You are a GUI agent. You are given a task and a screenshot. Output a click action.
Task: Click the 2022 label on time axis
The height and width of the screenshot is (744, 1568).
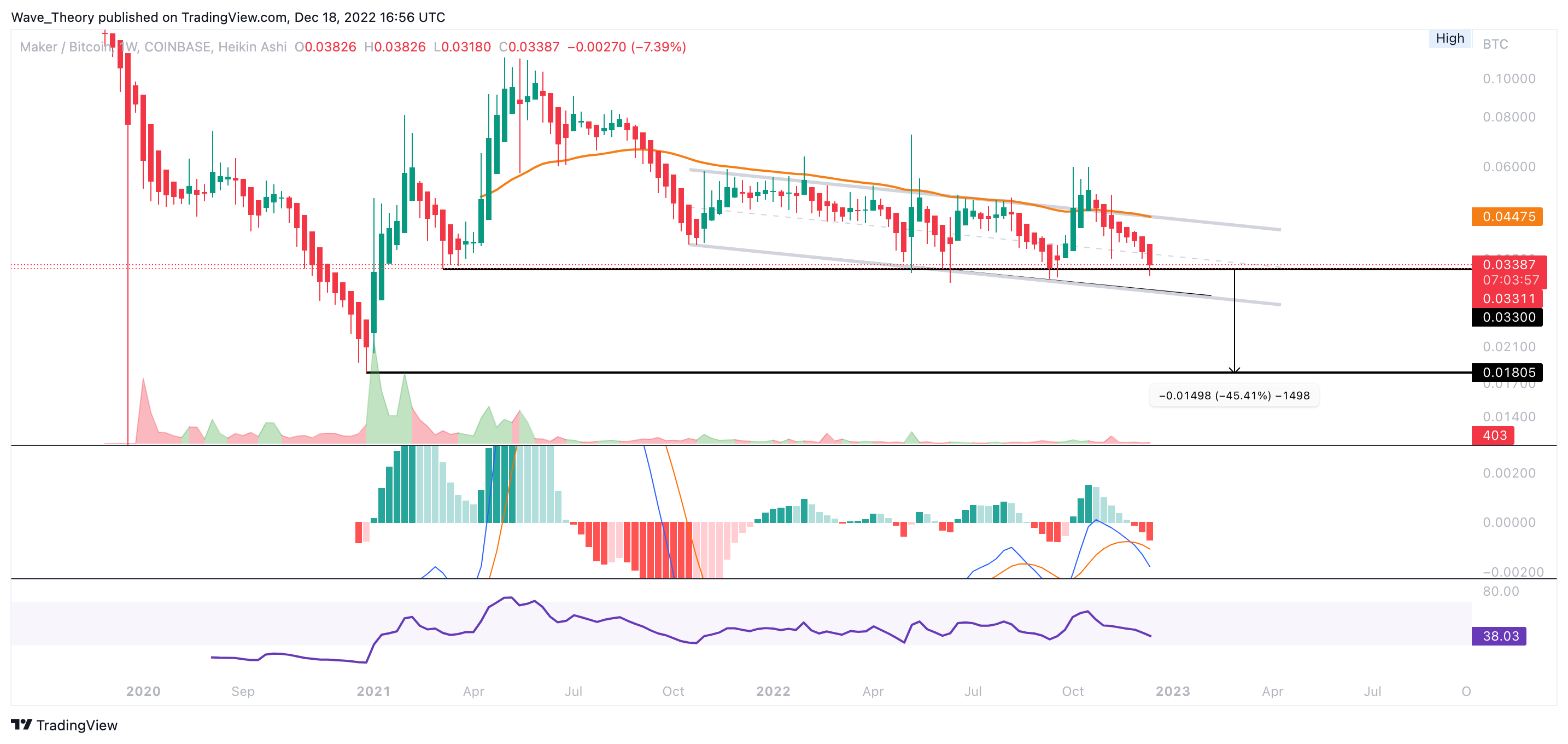[773, 691]
